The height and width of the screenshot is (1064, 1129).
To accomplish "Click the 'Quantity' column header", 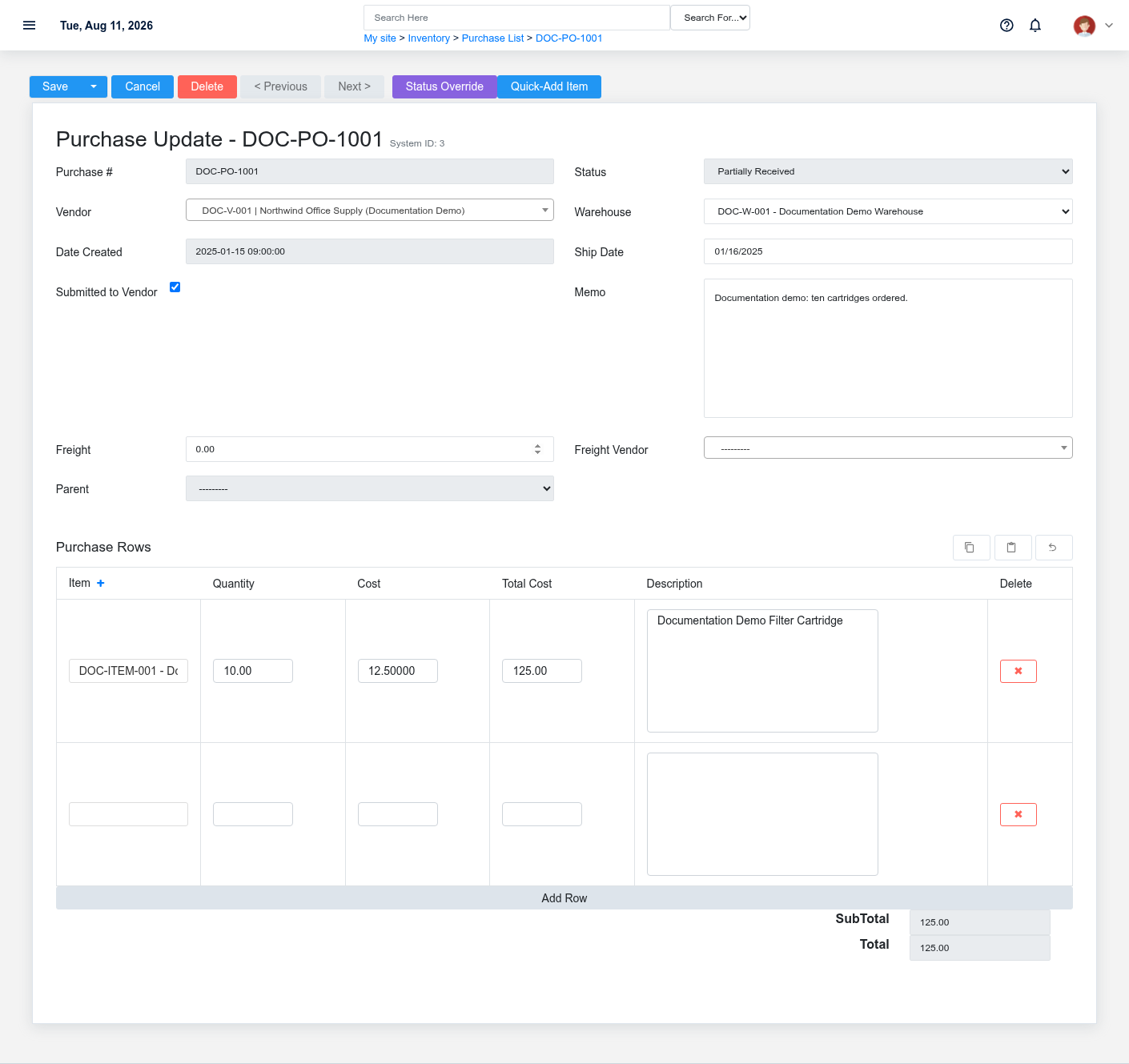I will (x=234, y=584).
